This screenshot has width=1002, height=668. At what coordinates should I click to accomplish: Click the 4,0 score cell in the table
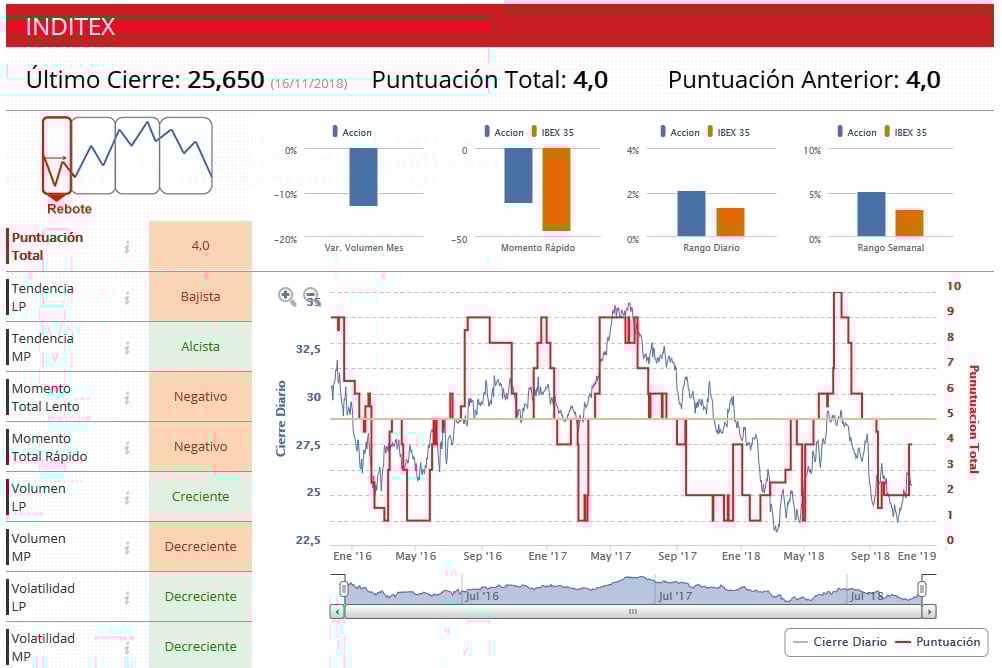click(201, 245)
